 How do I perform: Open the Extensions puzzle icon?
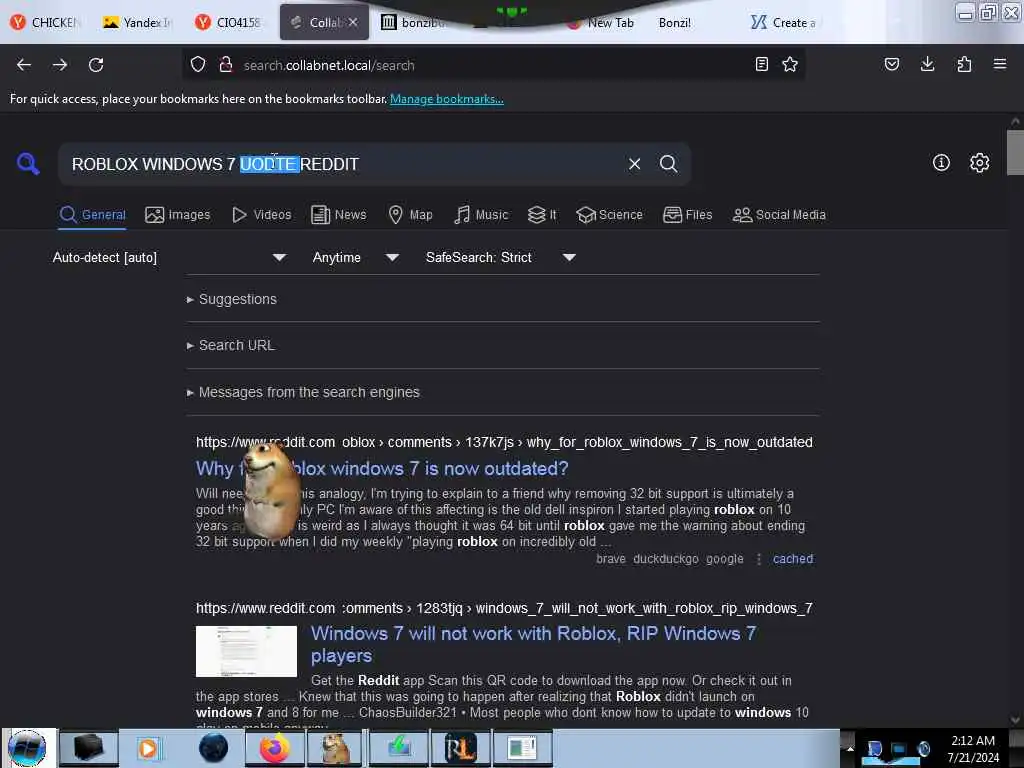coord(964,64)
